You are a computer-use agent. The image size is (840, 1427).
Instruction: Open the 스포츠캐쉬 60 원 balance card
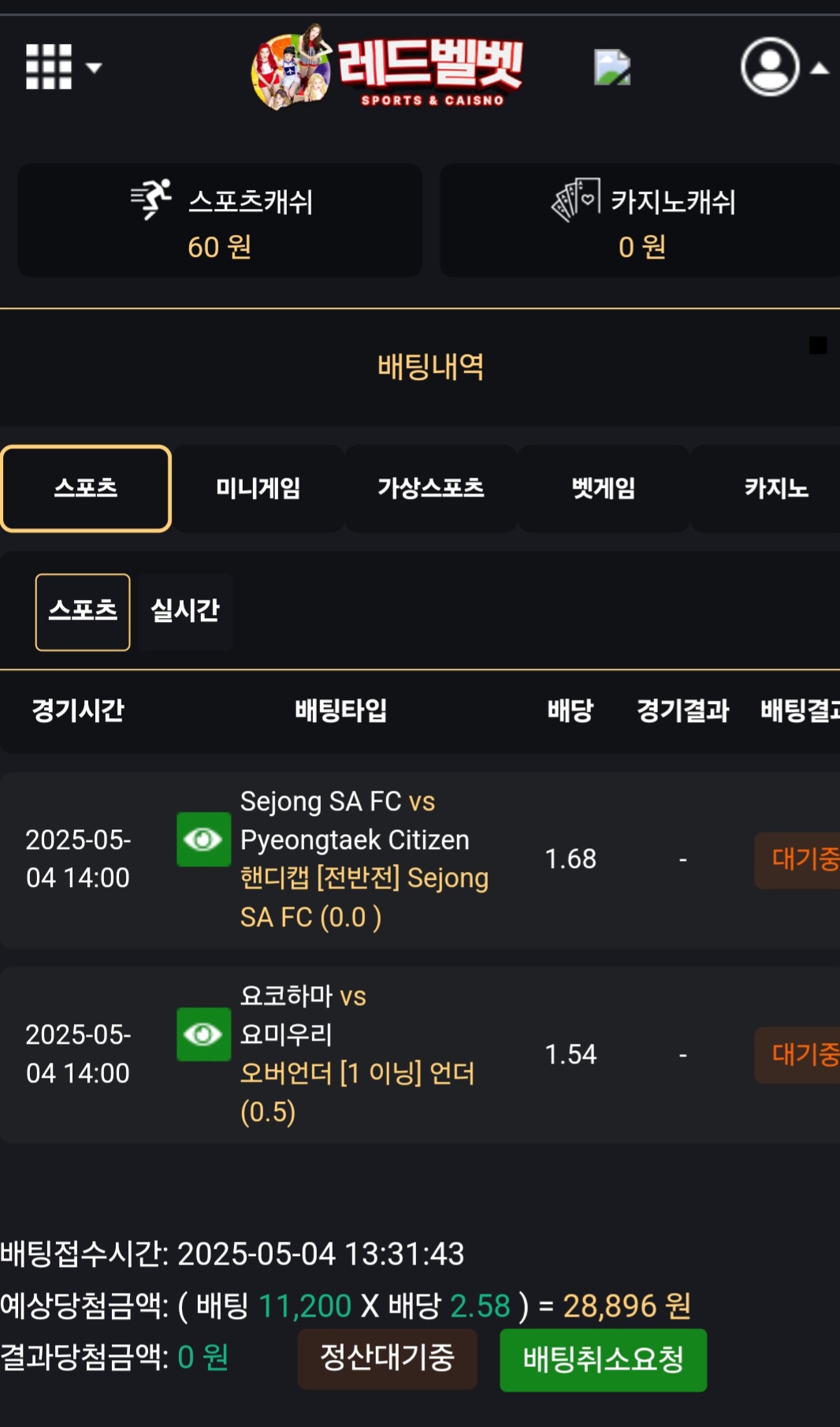coord(220,220)
